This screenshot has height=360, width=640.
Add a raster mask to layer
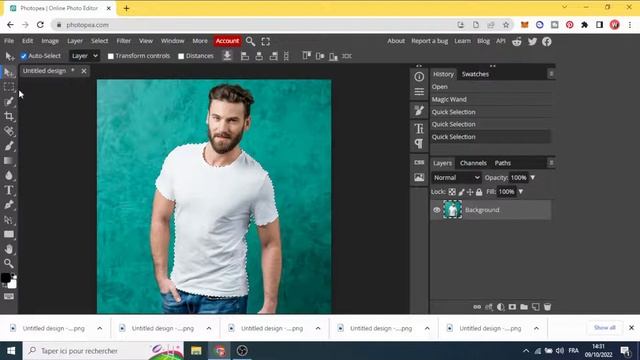tap(512, 307)
